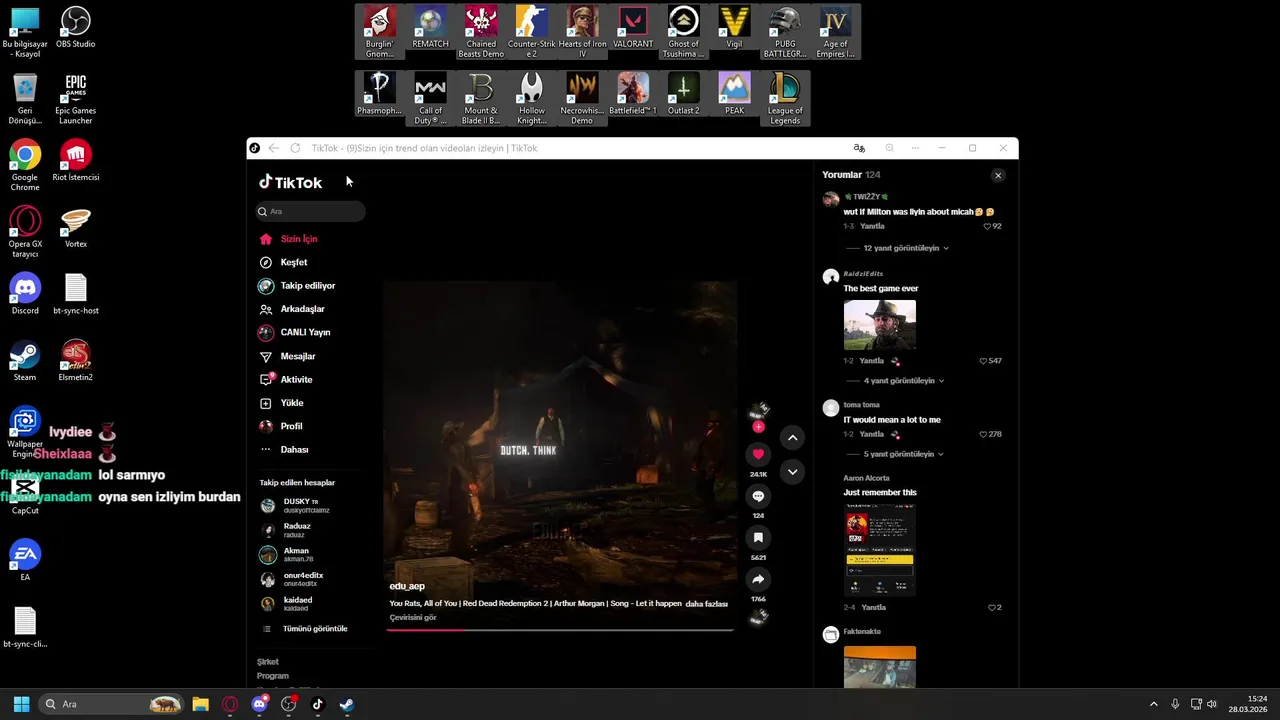Screen dimensions: 1280x720
Task: Click the TikTok Ara search field
Action: coord(310,211)
